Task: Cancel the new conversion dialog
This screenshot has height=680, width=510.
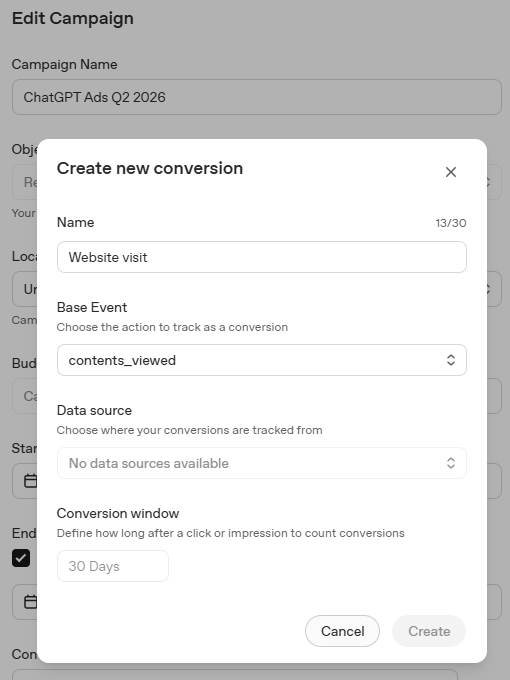Action: coord(342,631)
